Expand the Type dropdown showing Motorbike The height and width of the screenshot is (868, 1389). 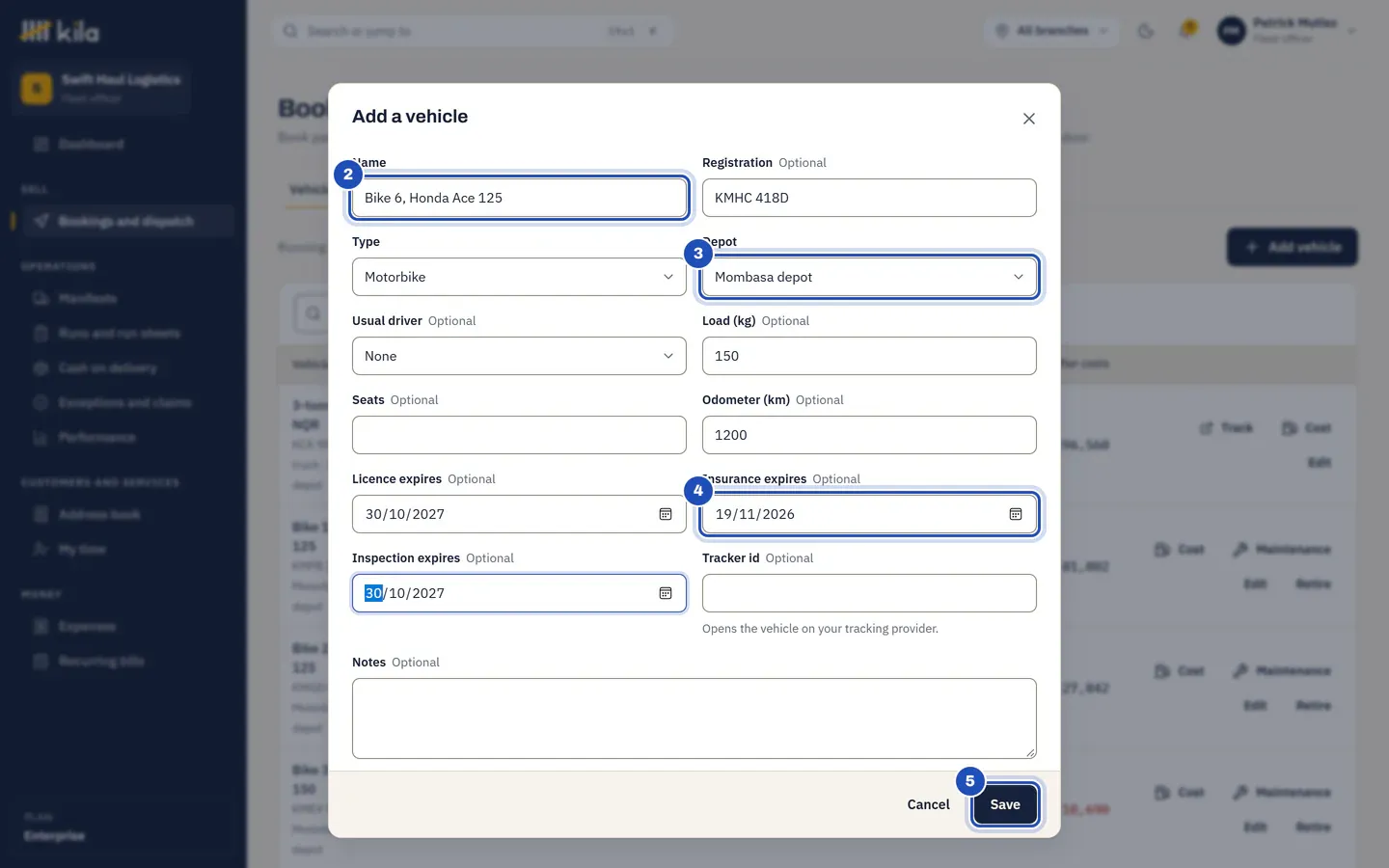[519, 277]
